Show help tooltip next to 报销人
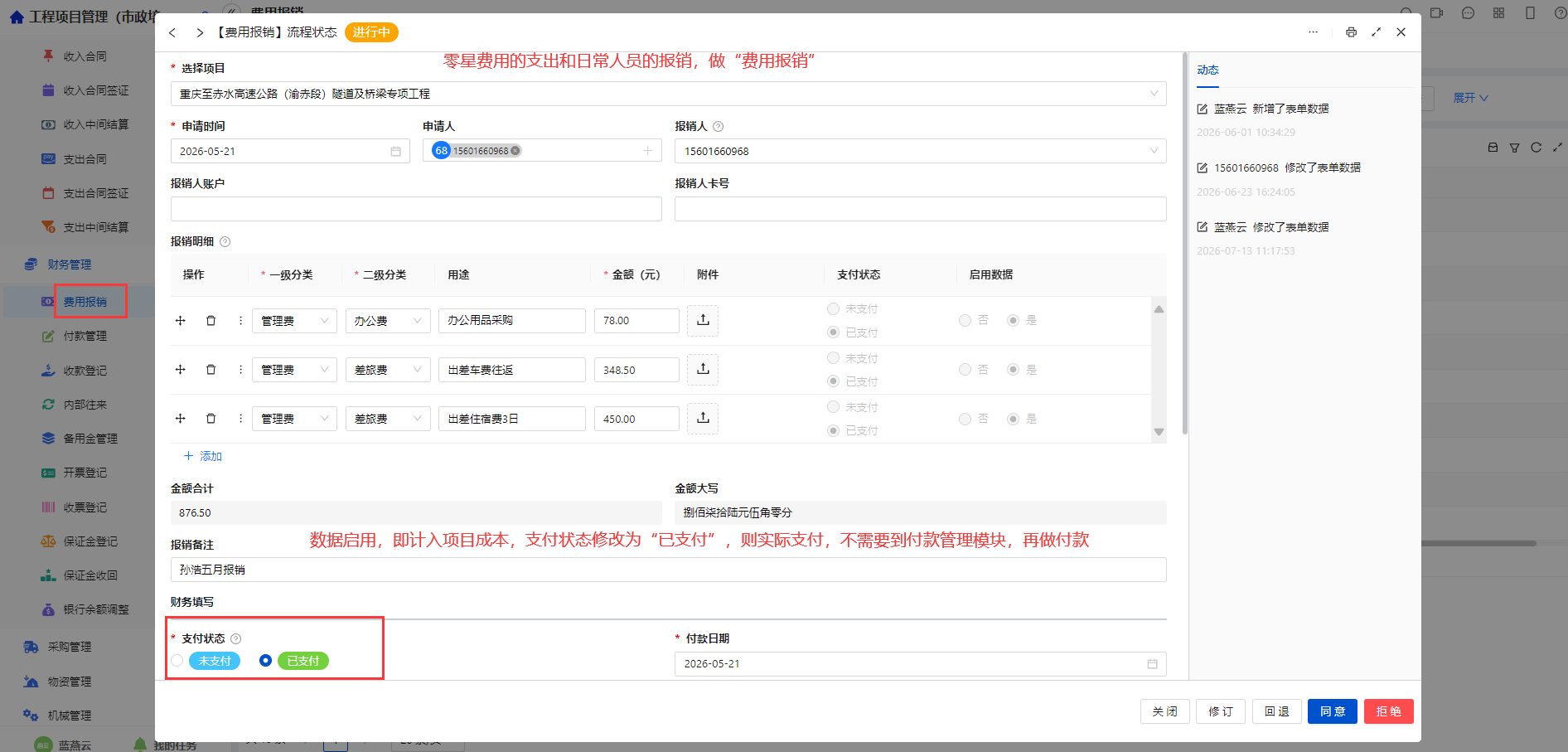The height and width of the screenshot is (752, 1568). (719, 127)
